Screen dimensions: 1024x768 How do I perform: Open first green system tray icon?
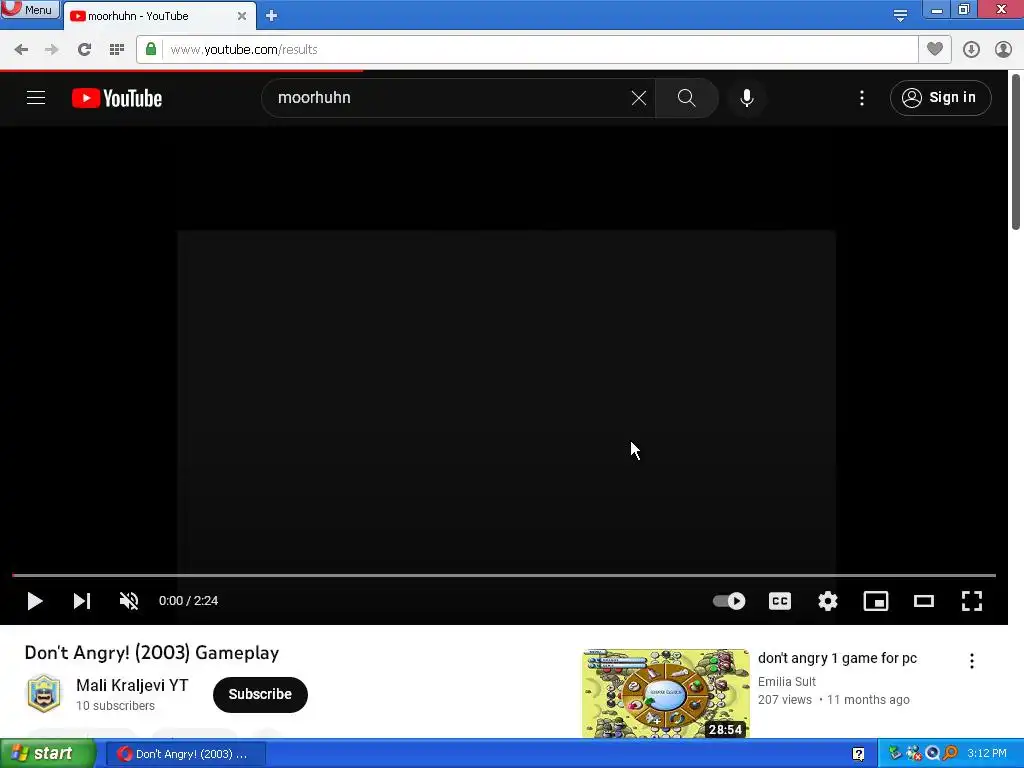(x=895, y=754)
